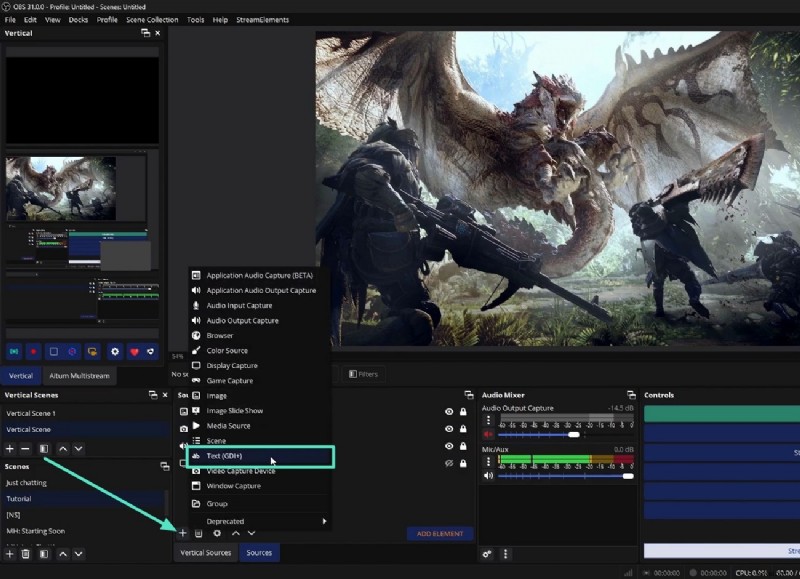Remove selected vertical scene with minus icon
Viewport: 800px width, 579px height.
pyautogui.click(x=26, y=449)
